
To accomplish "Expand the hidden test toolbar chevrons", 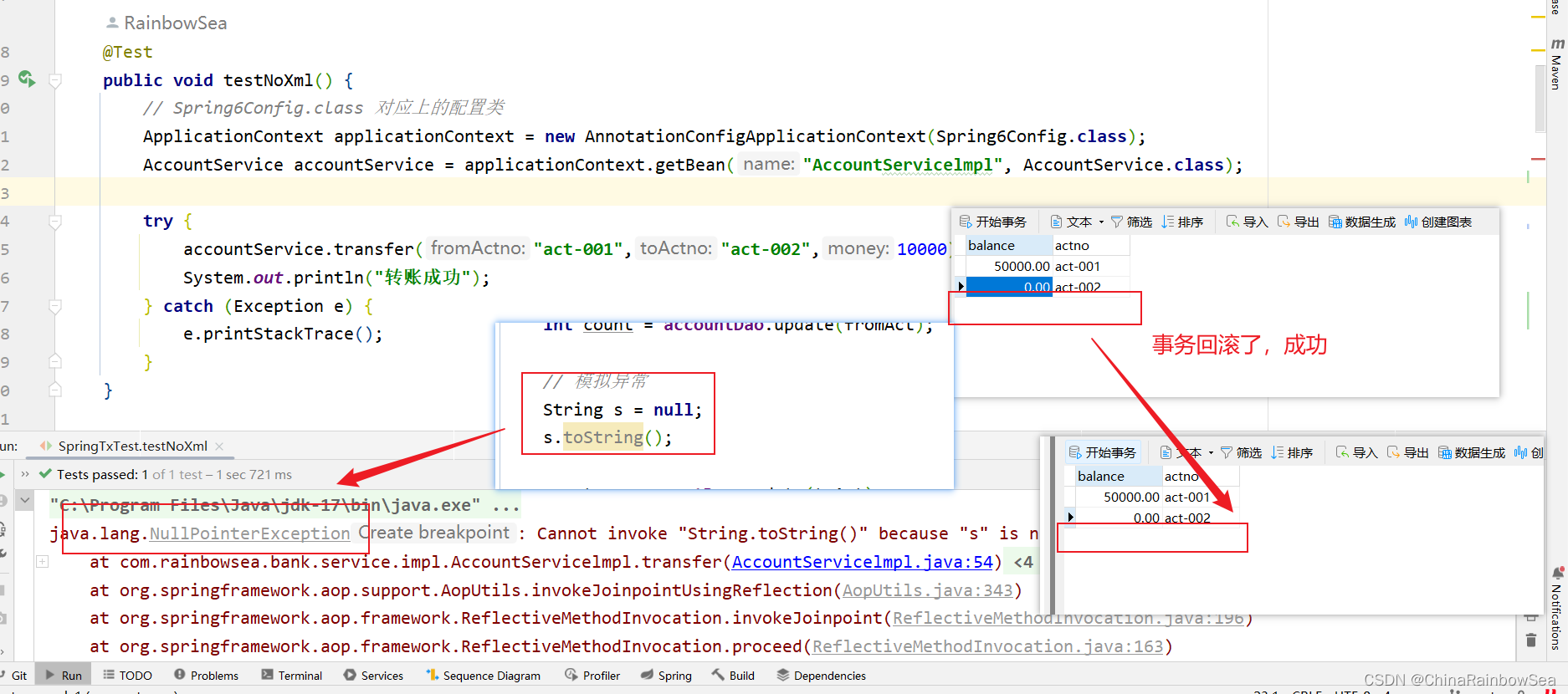I will (25, 474).
